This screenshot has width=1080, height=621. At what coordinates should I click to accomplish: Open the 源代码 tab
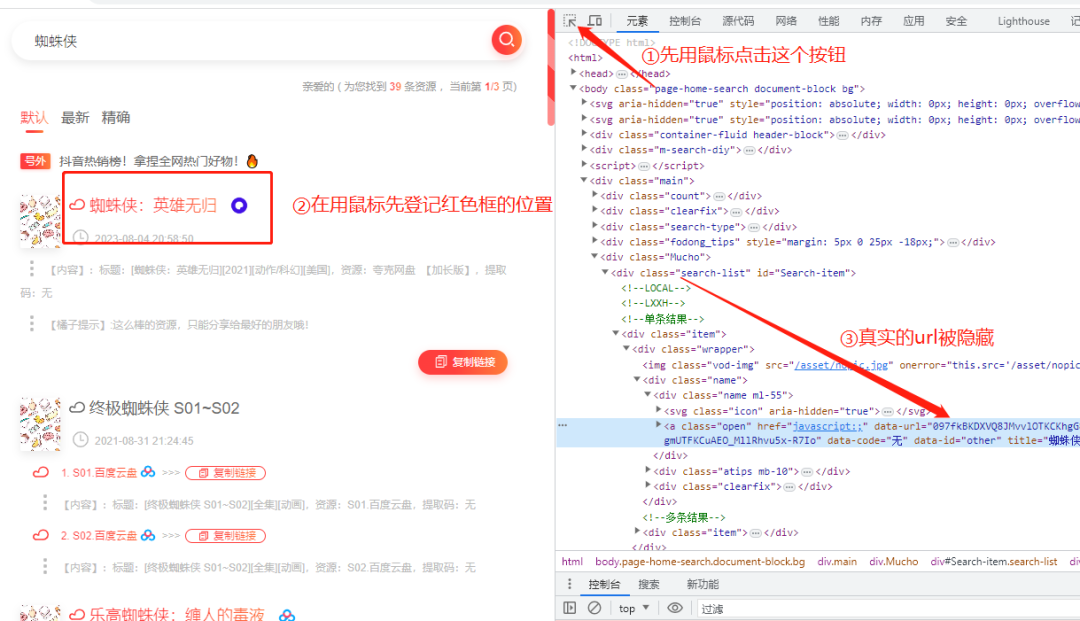click(x=738, y=21)
